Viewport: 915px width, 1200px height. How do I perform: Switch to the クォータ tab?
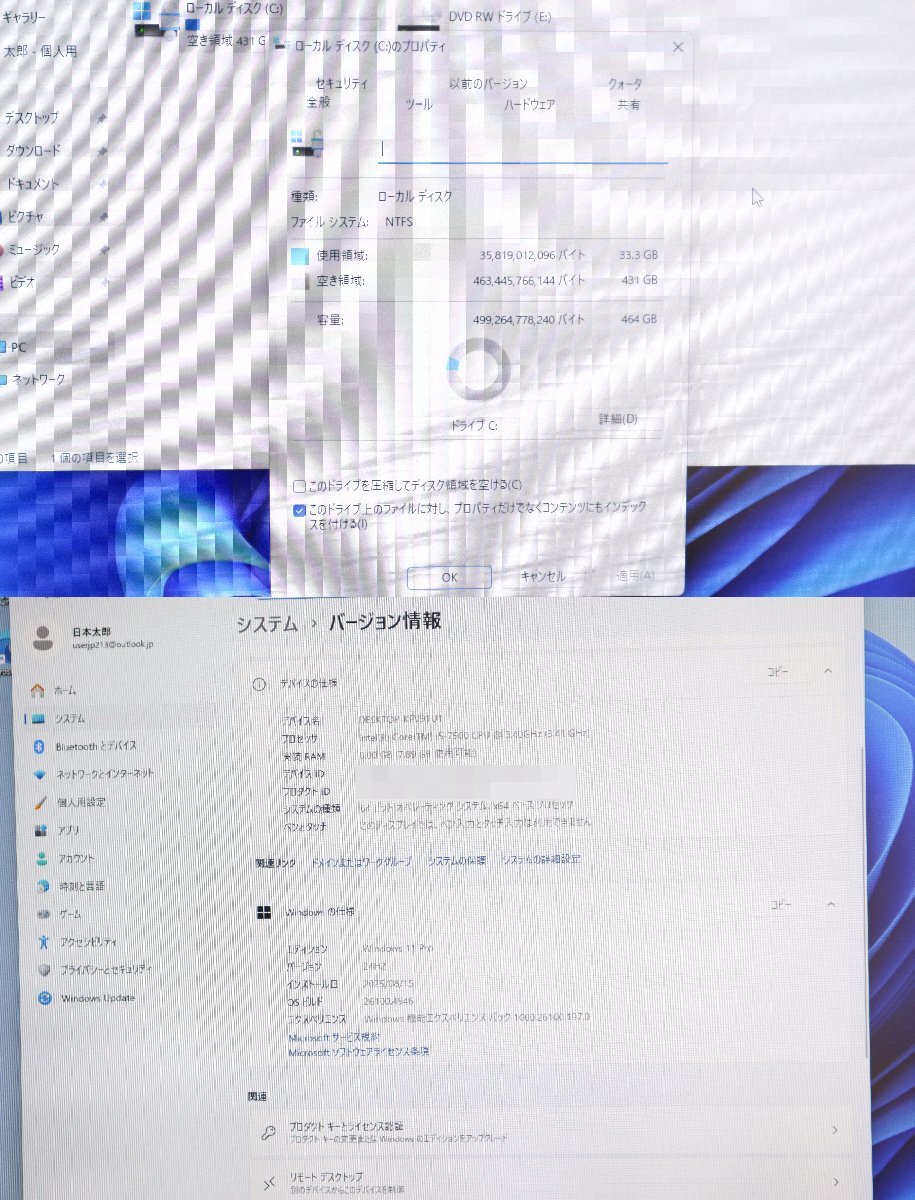tap(625, 84)
